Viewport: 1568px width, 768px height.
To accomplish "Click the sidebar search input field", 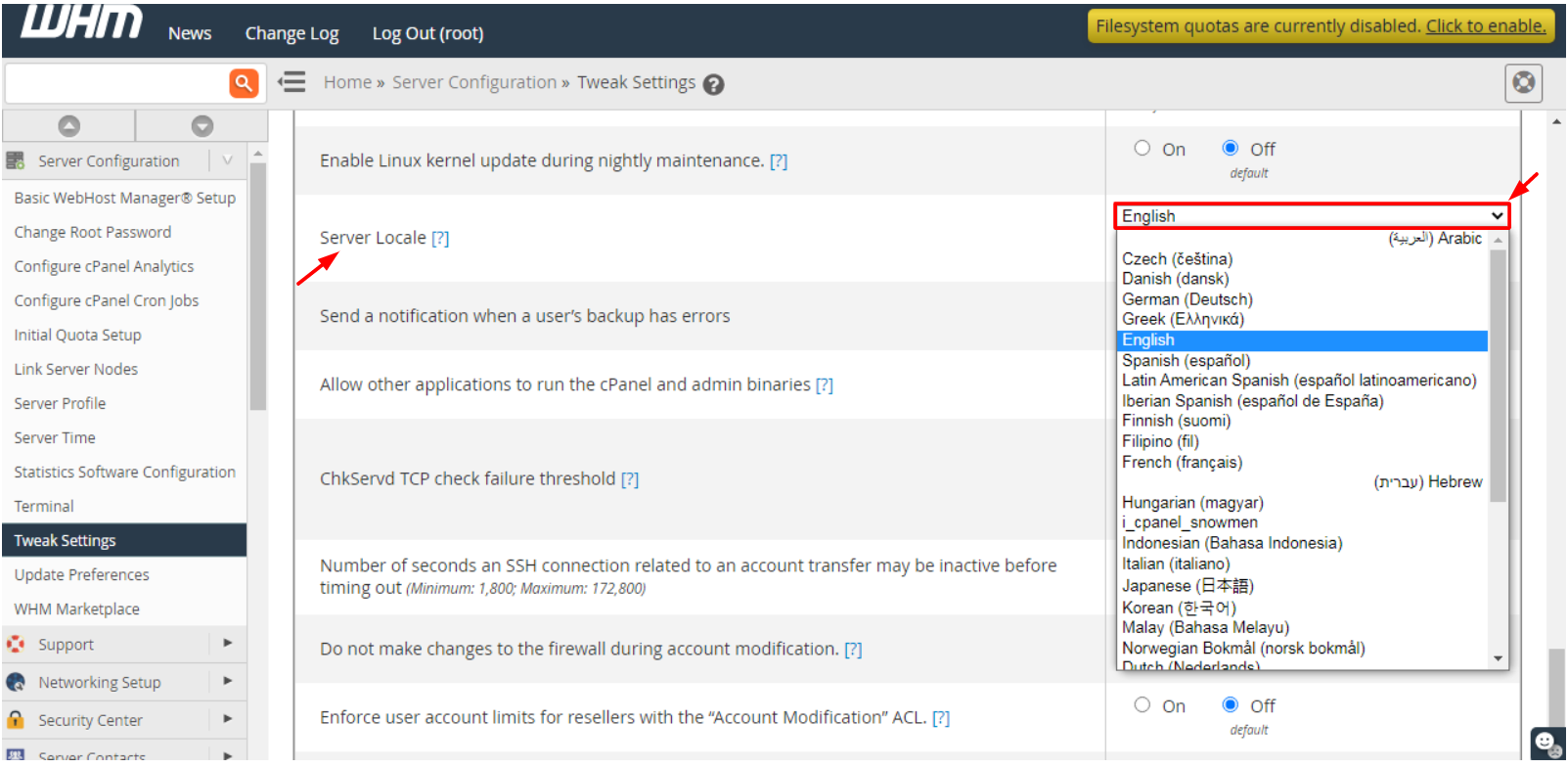I will 117,83.
